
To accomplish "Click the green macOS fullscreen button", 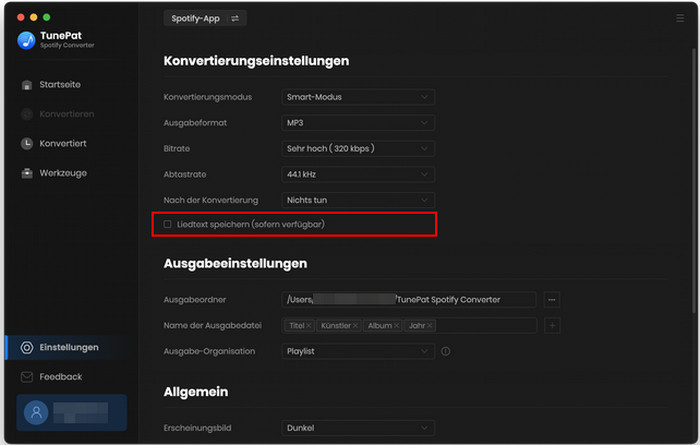I will [46, 17].
